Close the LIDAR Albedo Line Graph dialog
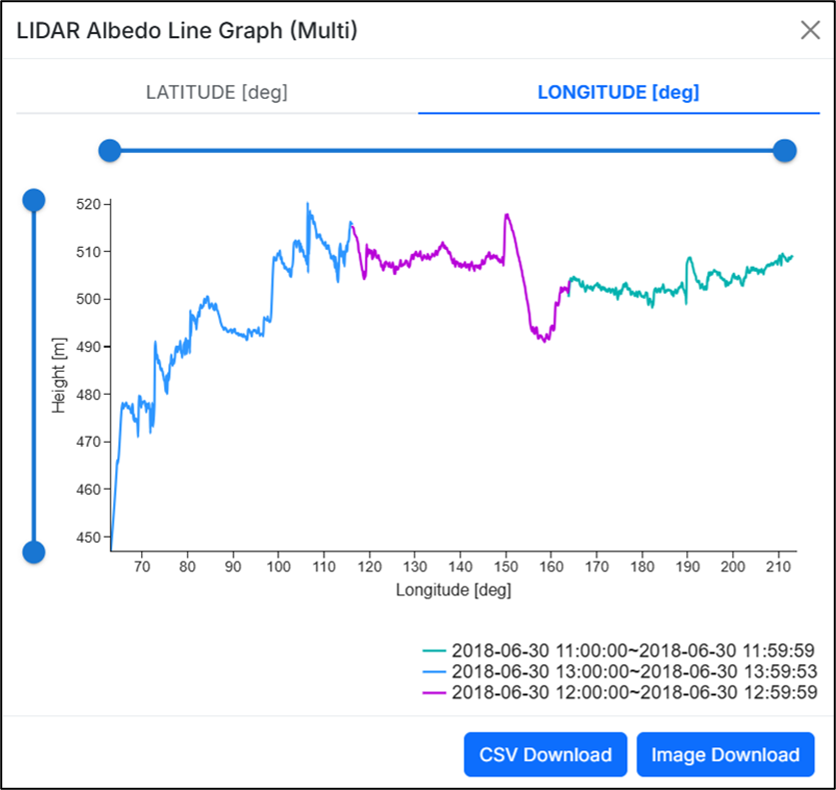Screen dimensions: 836x790 (x=810, y=30)
